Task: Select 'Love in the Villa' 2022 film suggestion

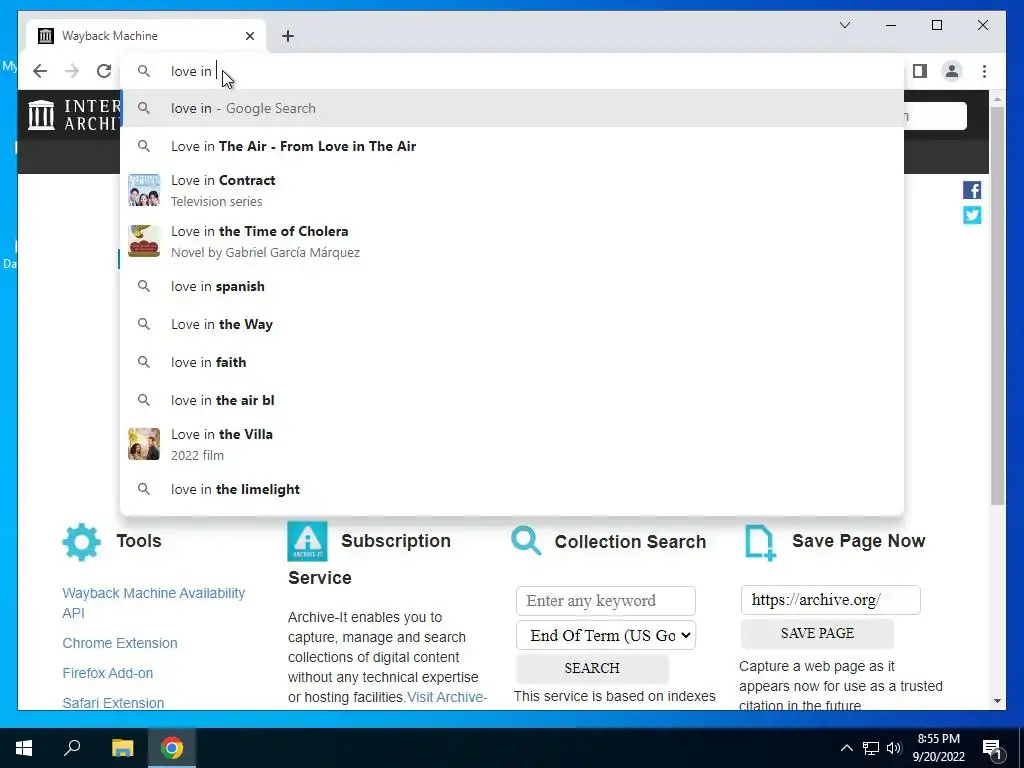Action: tap(512, 444)
